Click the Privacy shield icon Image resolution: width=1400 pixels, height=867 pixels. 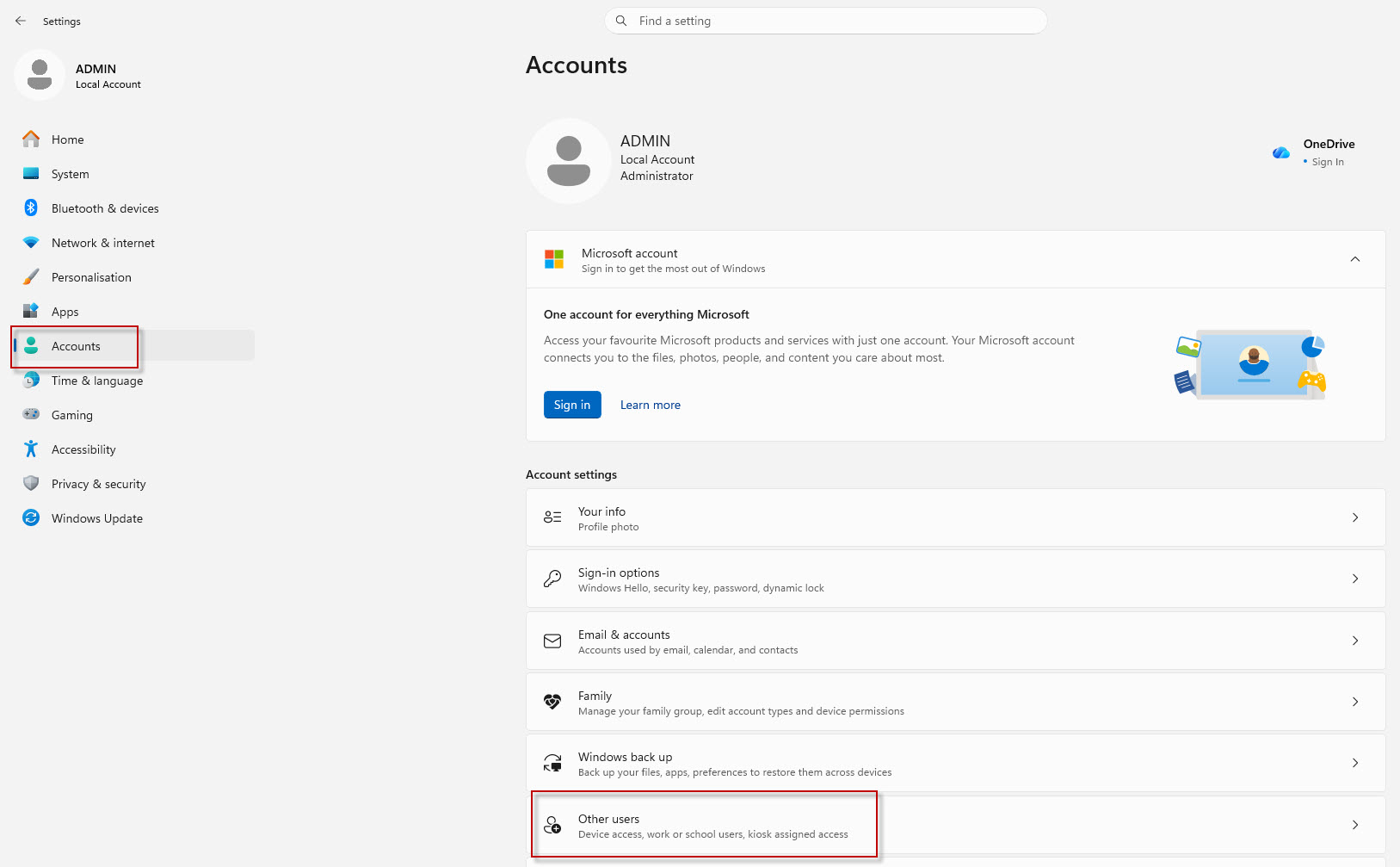[31, 483]
